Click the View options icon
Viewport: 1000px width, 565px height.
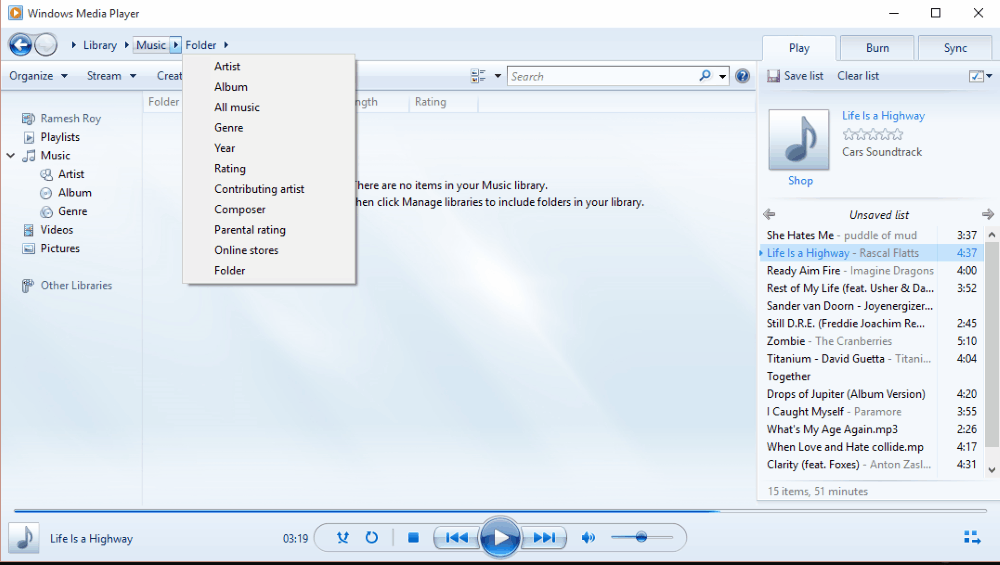pyautogui.click(x=478, y=76)
